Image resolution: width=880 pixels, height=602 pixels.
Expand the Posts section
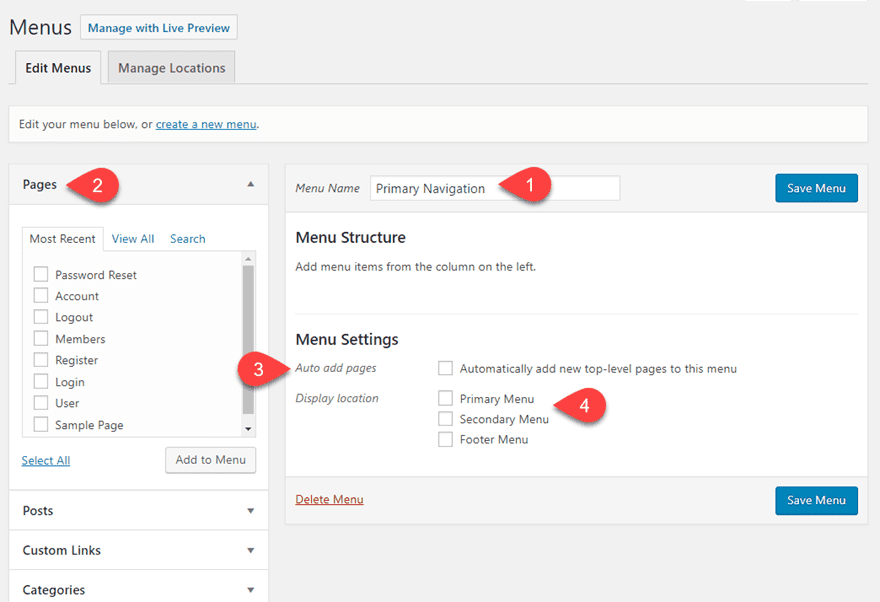pyautogui.click(x=250, y=510)
